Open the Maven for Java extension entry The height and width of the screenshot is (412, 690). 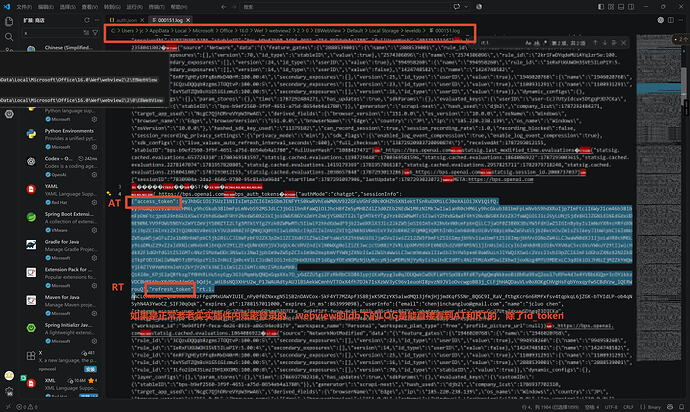[62, 306]
